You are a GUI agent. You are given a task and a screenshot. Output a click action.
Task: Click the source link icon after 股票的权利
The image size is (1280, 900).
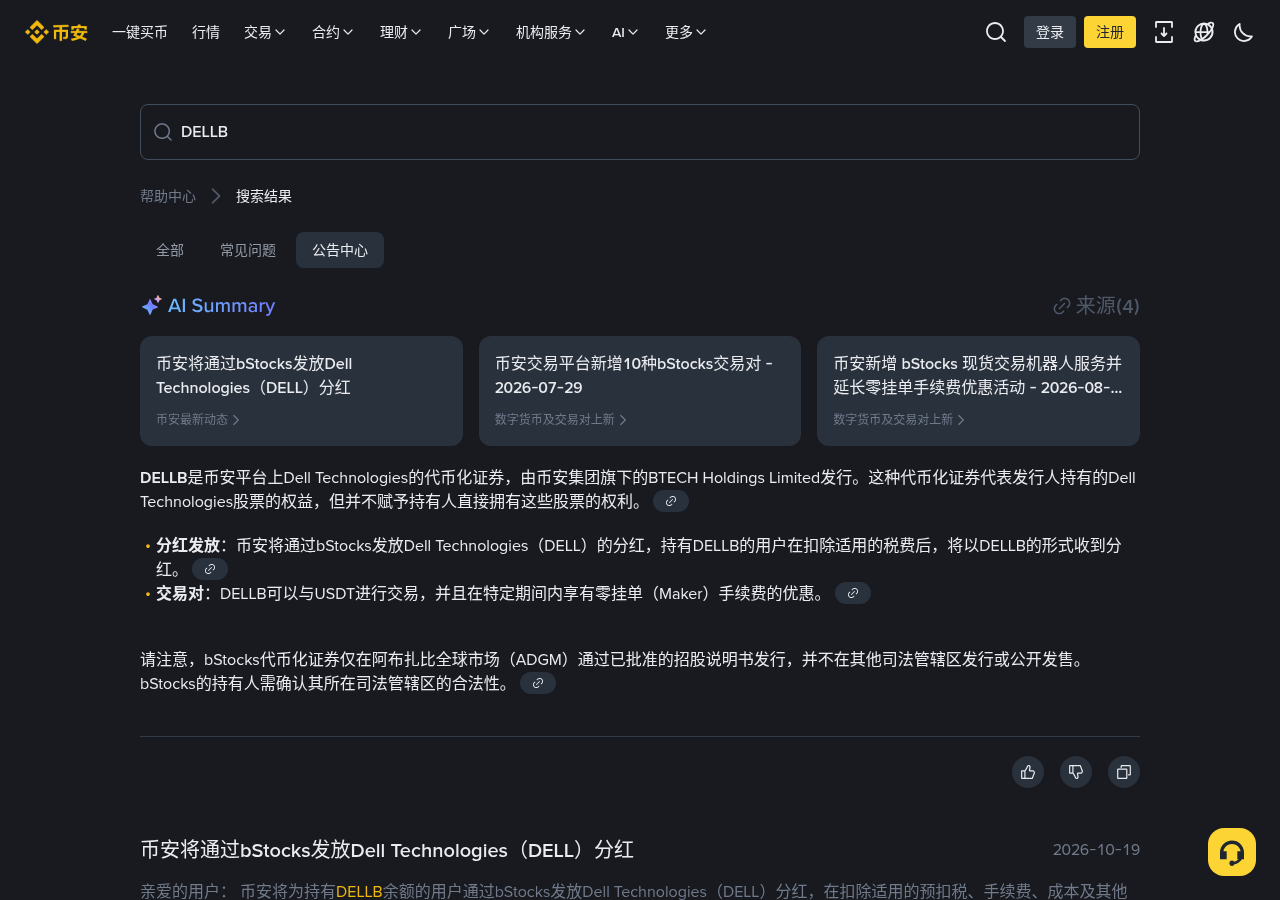click(671, 501)
